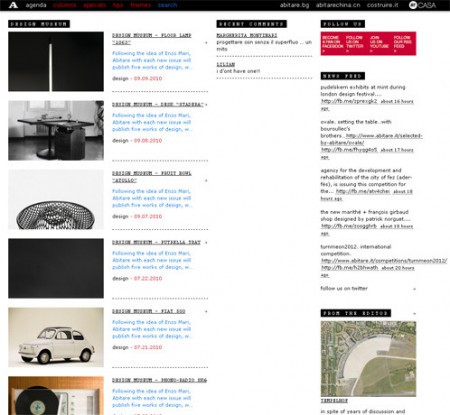
Task: Open the abitare.it competitions/turnmeon2012 link
Action: [x=384, y=261]
